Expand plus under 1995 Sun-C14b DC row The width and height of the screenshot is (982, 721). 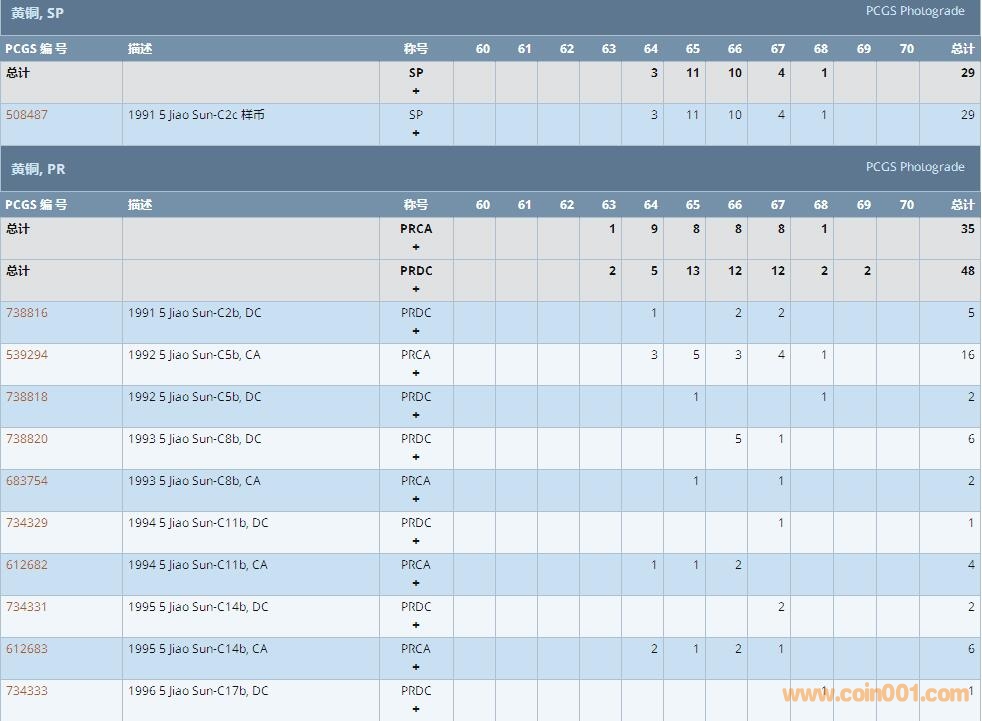(x=416, y=625)
